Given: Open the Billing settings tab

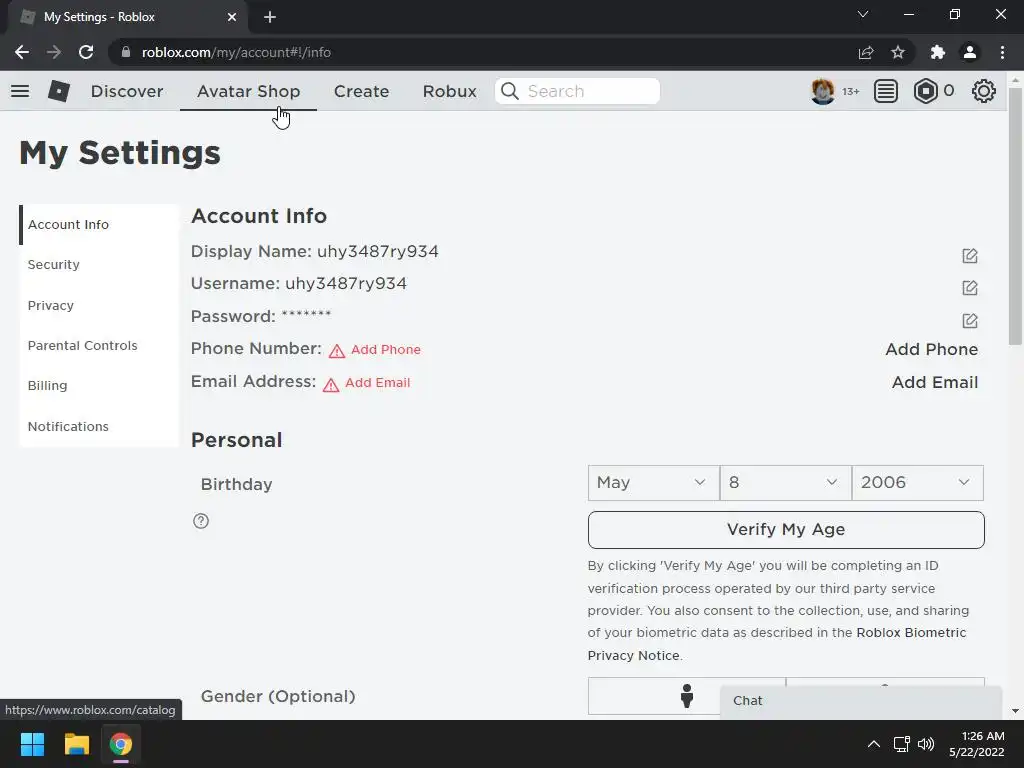Looking at the screenshot, I should 99,385.
